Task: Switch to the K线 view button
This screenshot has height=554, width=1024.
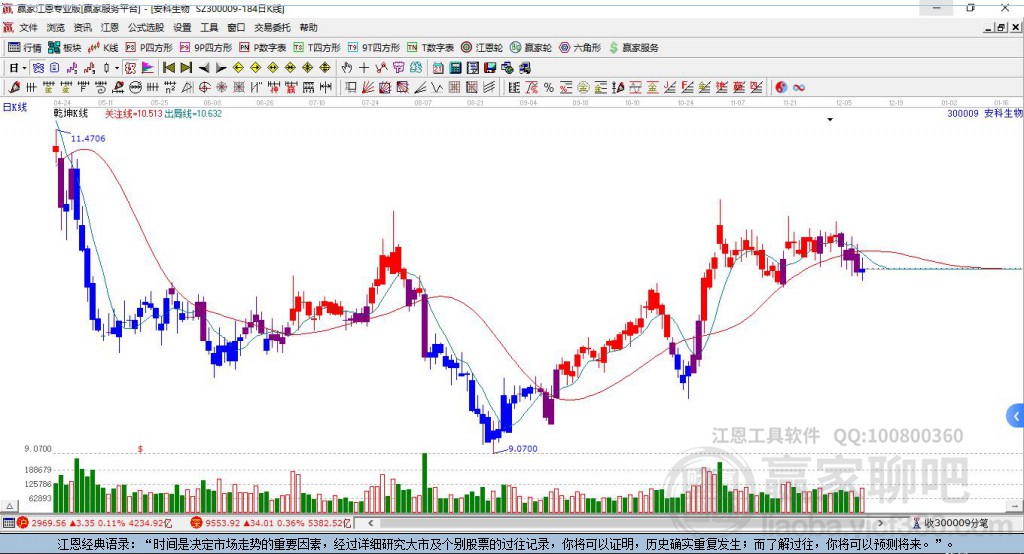Action: 103,48
